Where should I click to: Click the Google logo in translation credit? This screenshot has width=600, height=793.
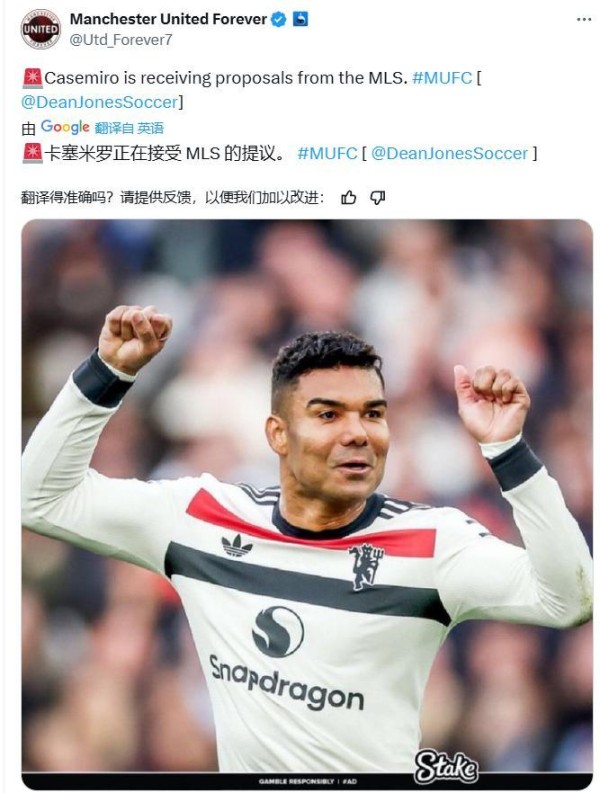[65, 127]
